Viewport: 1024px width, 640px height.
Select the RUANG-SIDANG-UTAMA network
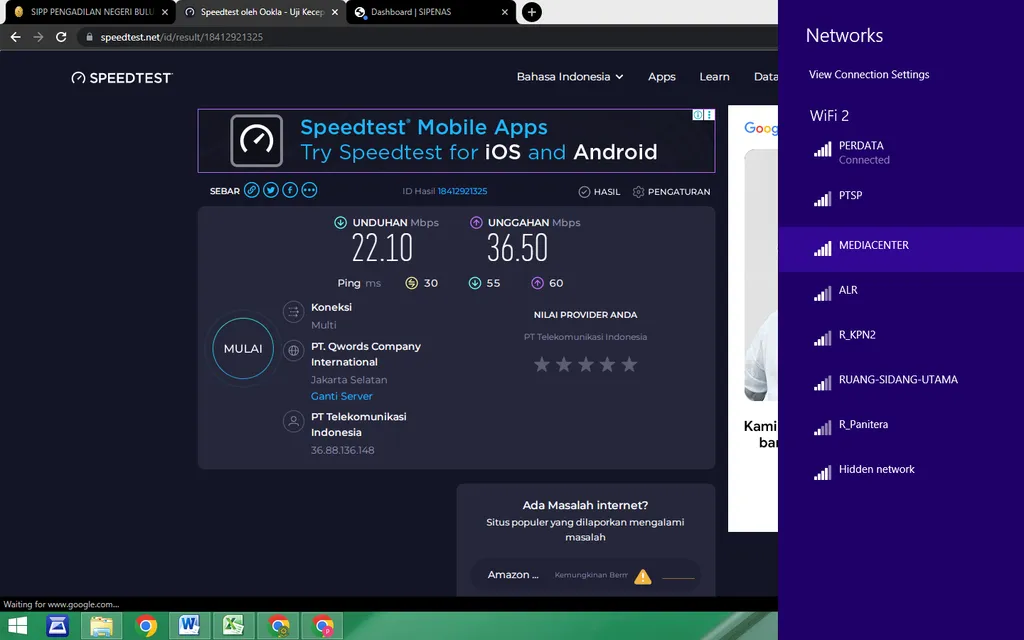897,380
